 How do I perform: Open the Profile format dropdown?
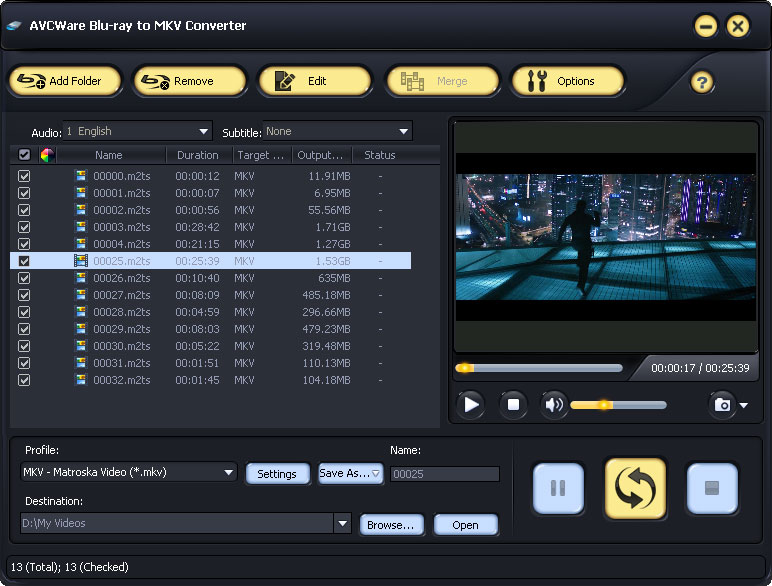(x=129, y=472)
